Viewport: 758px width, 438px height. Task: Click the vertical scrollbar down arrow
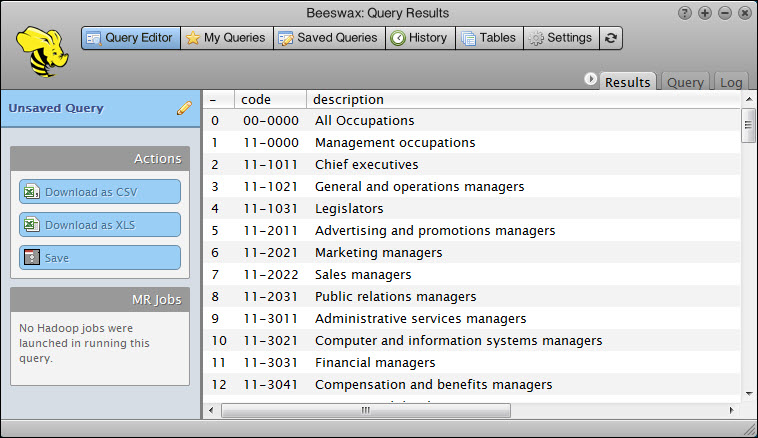pos(748,394)
